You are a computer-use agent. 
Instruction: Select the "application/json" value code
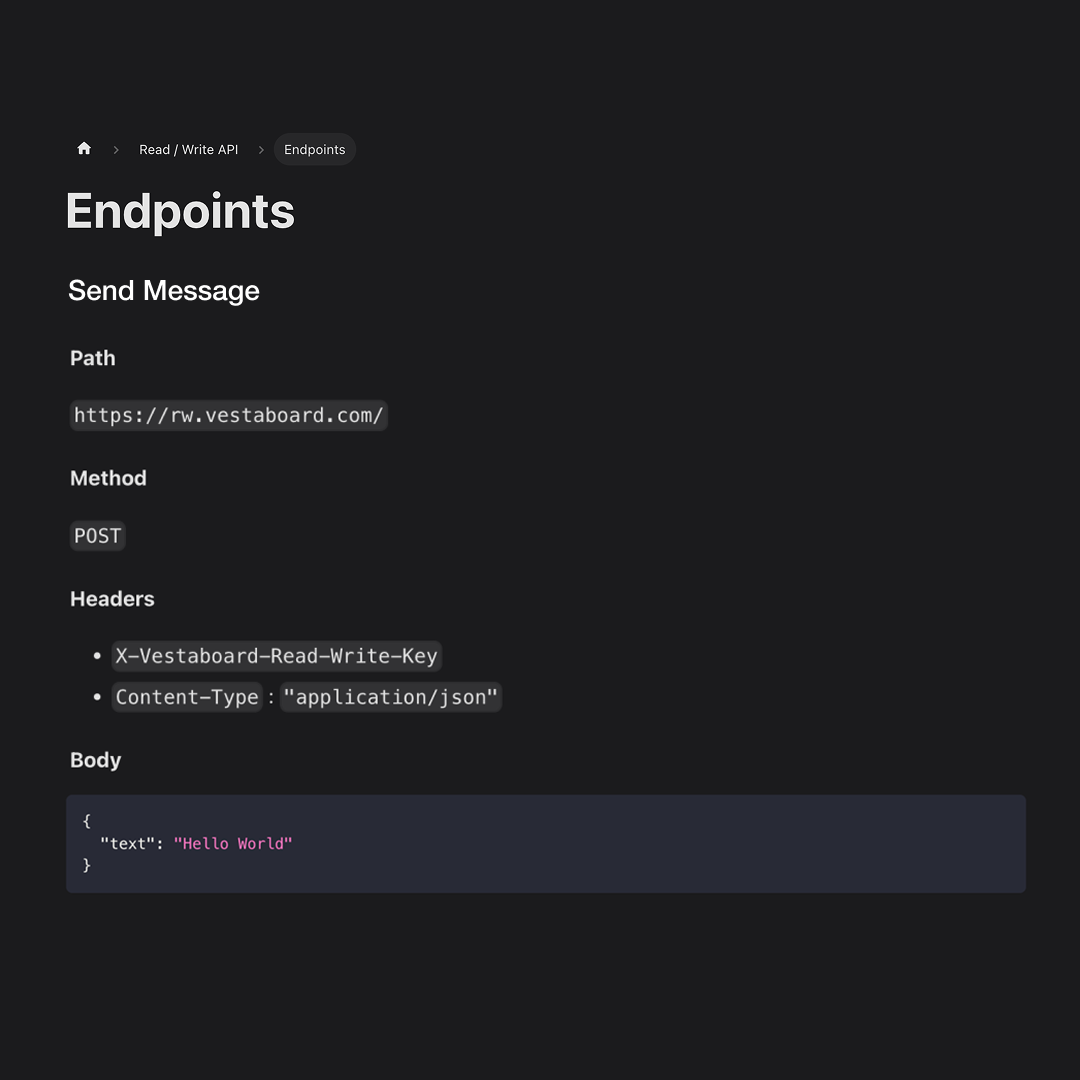click(391, 697)
